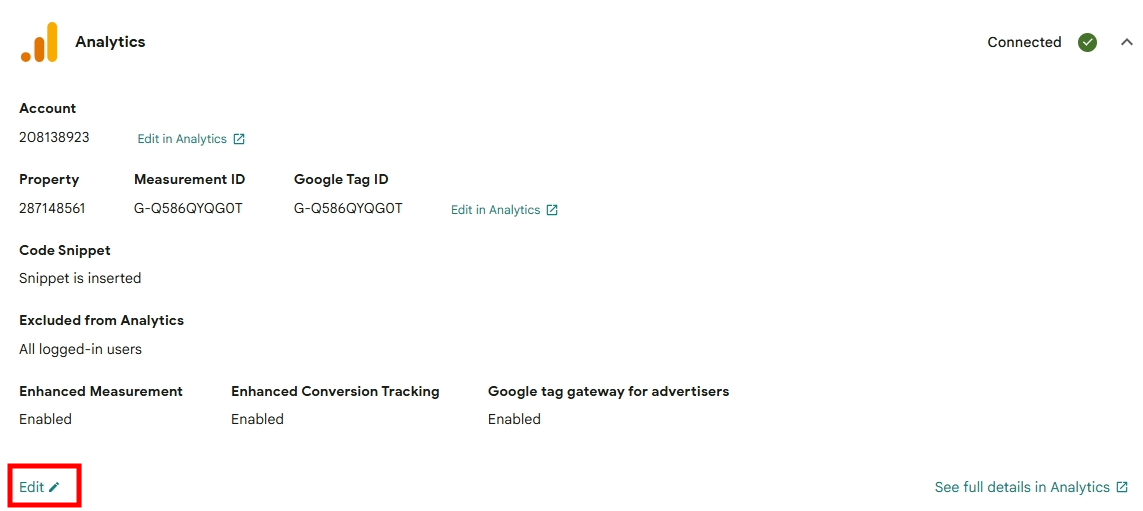Screen dimensions: 1143x511
Task: Click external link icon beside Account edit
Action: tap(239, 139)
